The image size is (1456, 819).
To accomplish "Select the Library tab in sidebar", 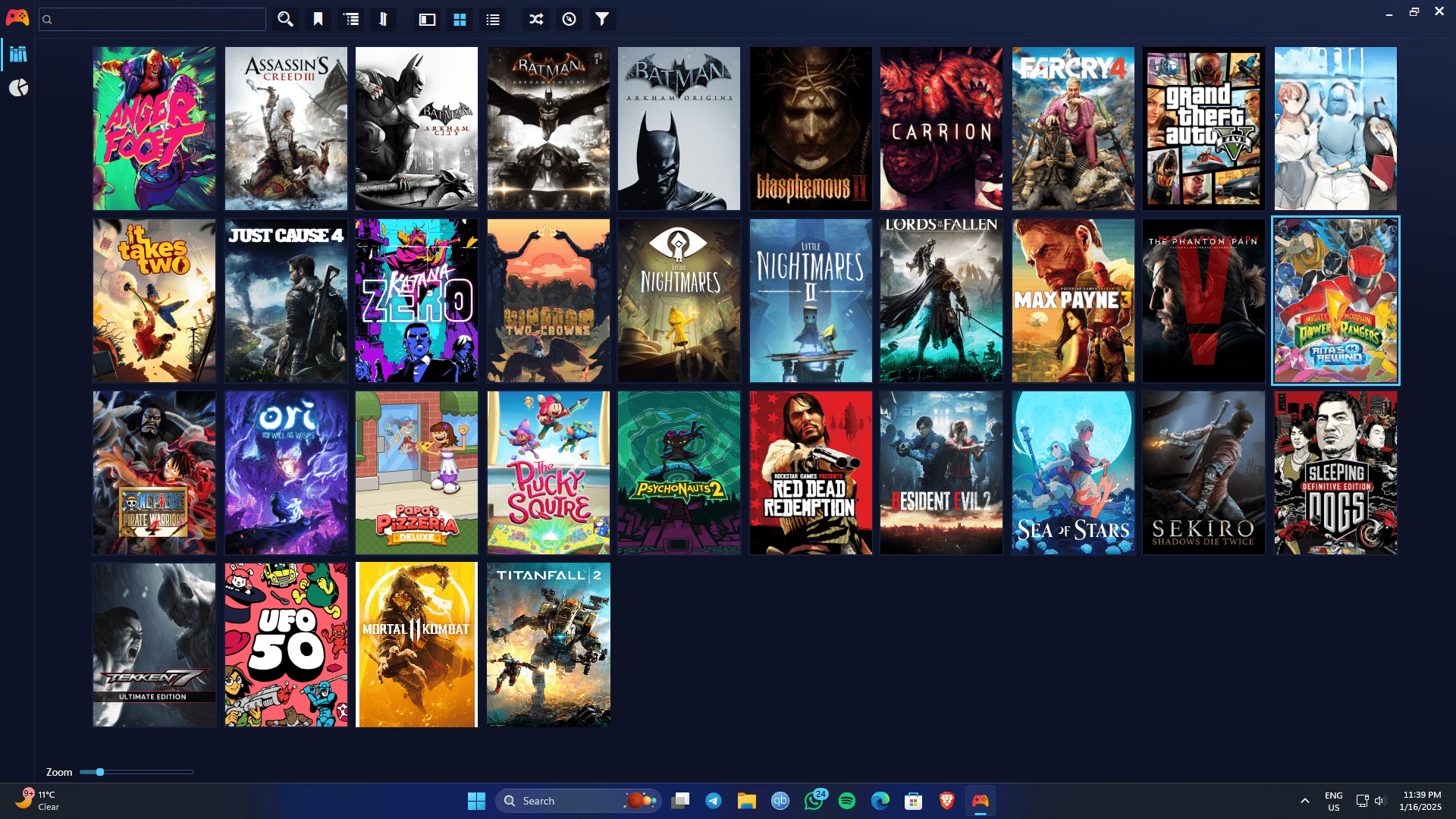I will [18, 54].
